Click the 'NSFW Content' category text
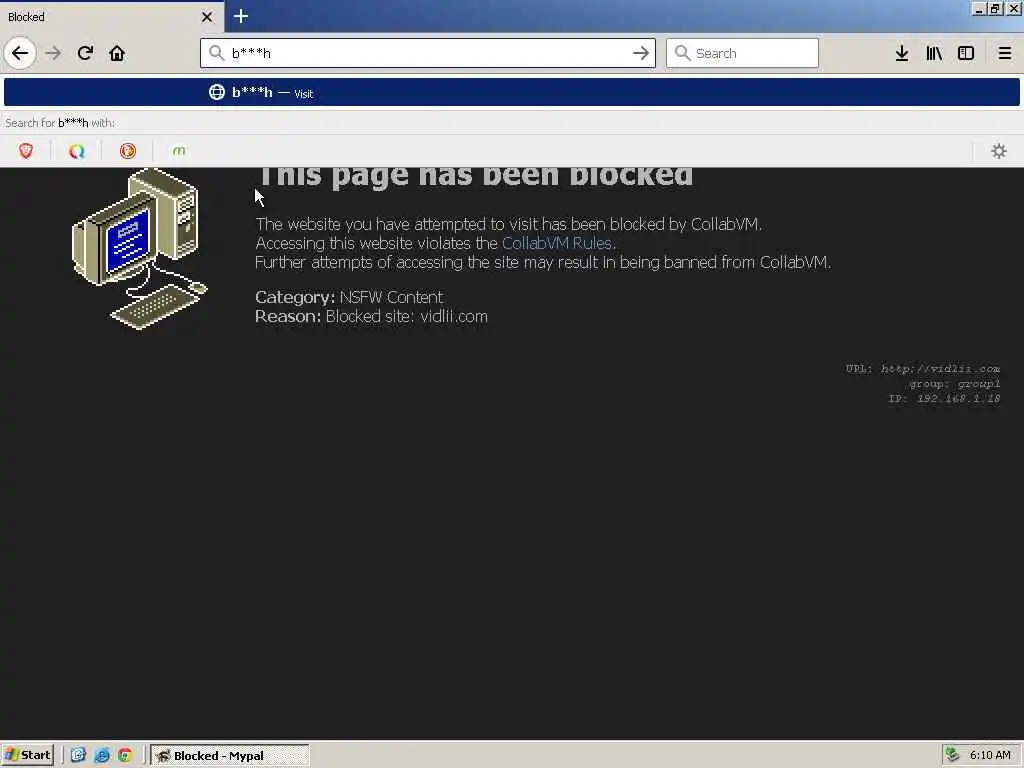1024x768 pixels. tap(391, 297)
